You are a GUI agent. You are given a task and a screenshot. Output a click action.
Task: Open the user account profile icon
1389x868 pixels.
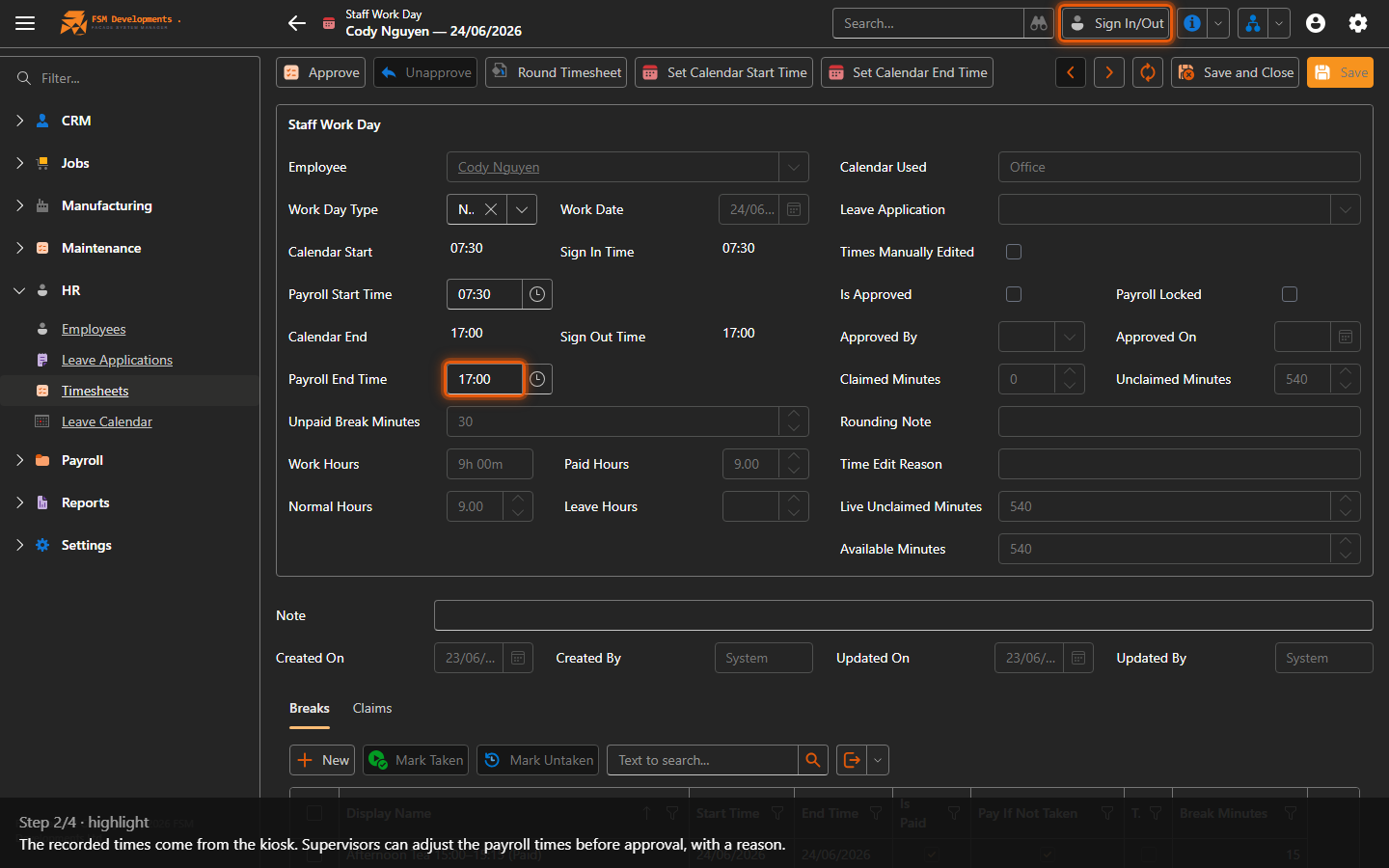point(1316,23)
